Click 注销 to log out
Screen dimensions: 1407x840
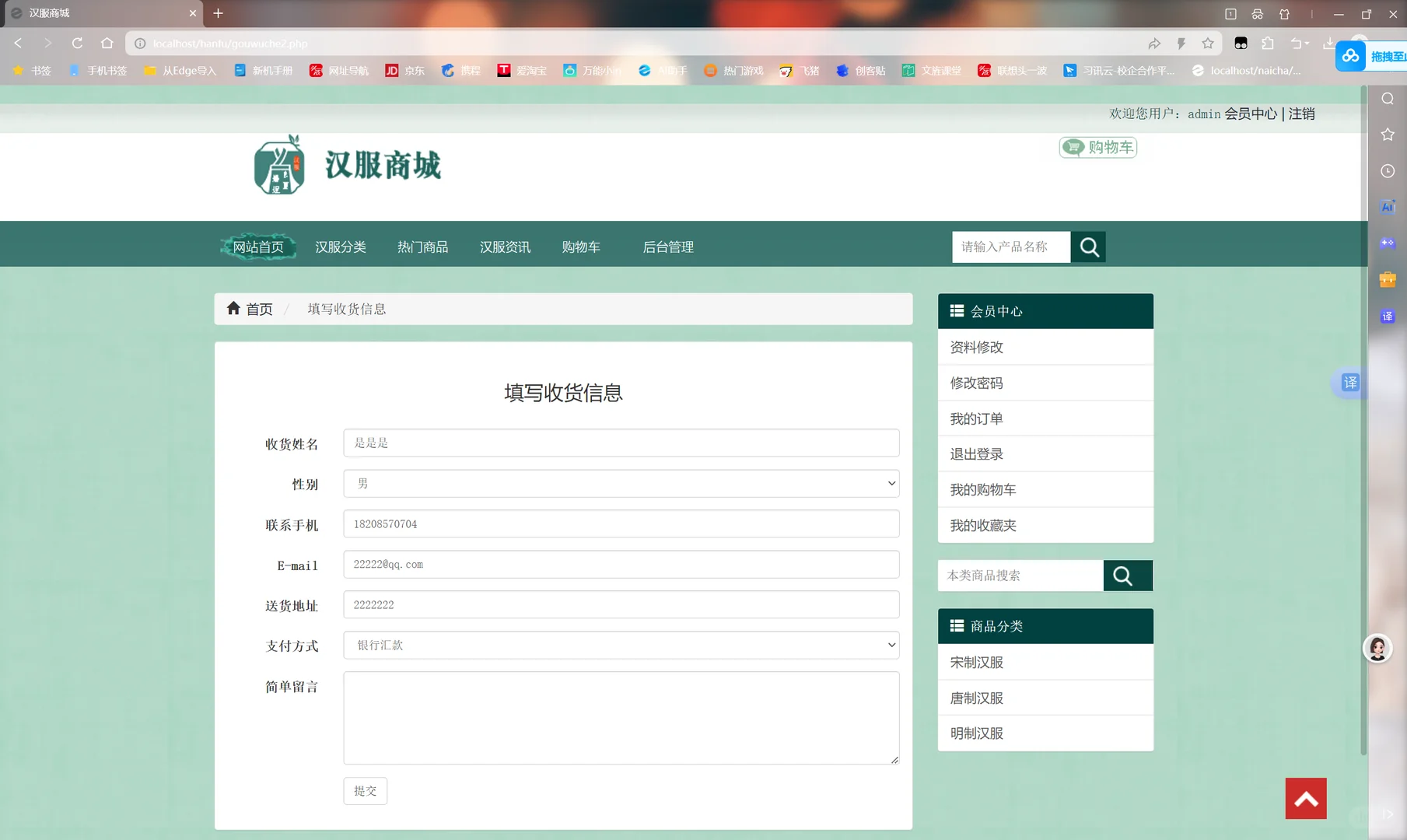click(x=1302, y=114)
